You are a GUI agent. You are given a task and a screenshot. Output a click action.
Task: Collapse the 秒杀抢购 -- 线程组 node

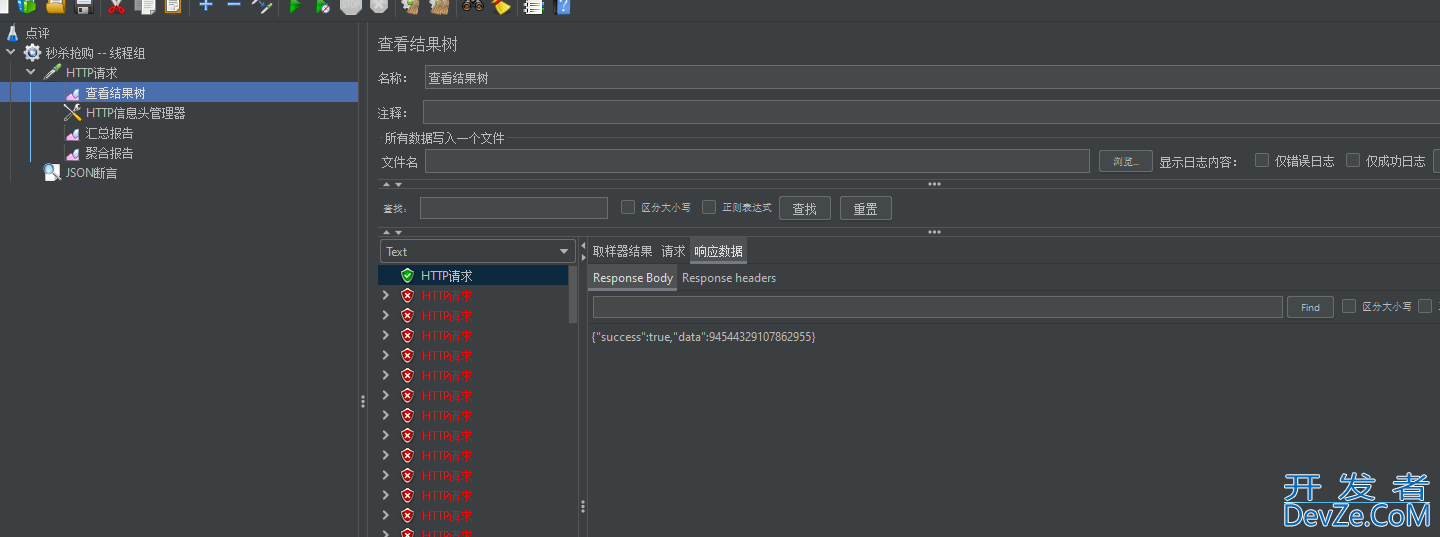point(11,53)
